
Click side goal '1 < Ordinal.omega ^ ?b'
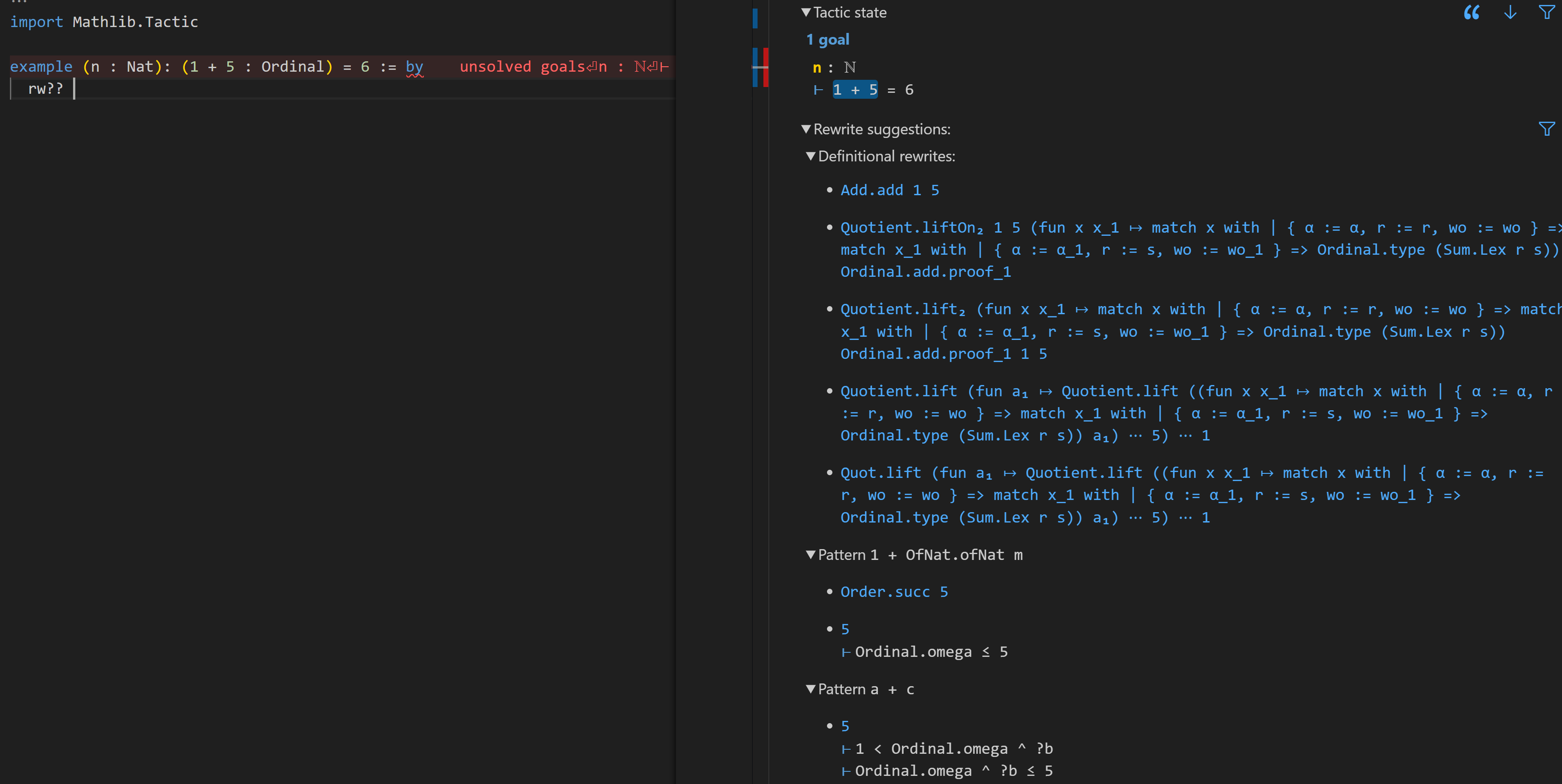954,749
